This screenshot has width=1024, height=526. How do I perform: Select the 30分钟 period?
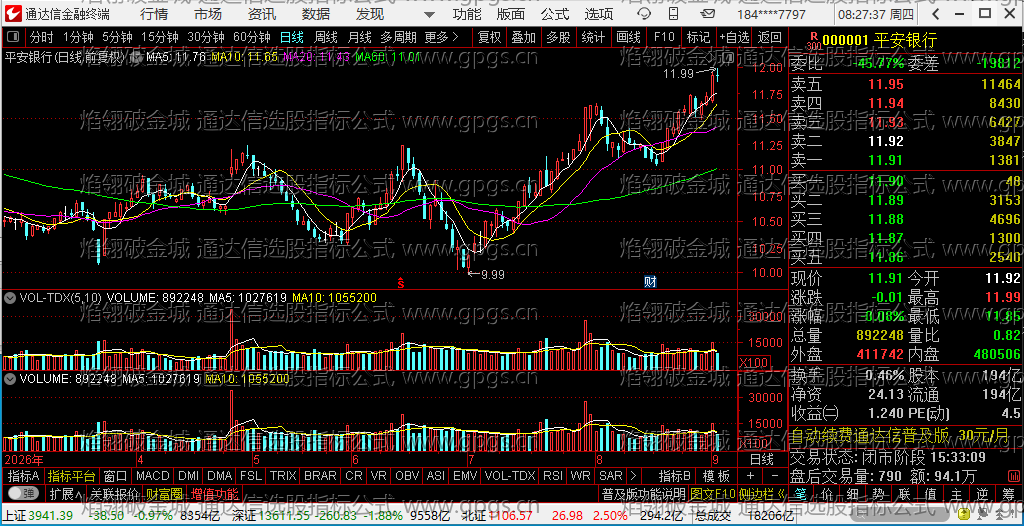[x=206, y=37]
